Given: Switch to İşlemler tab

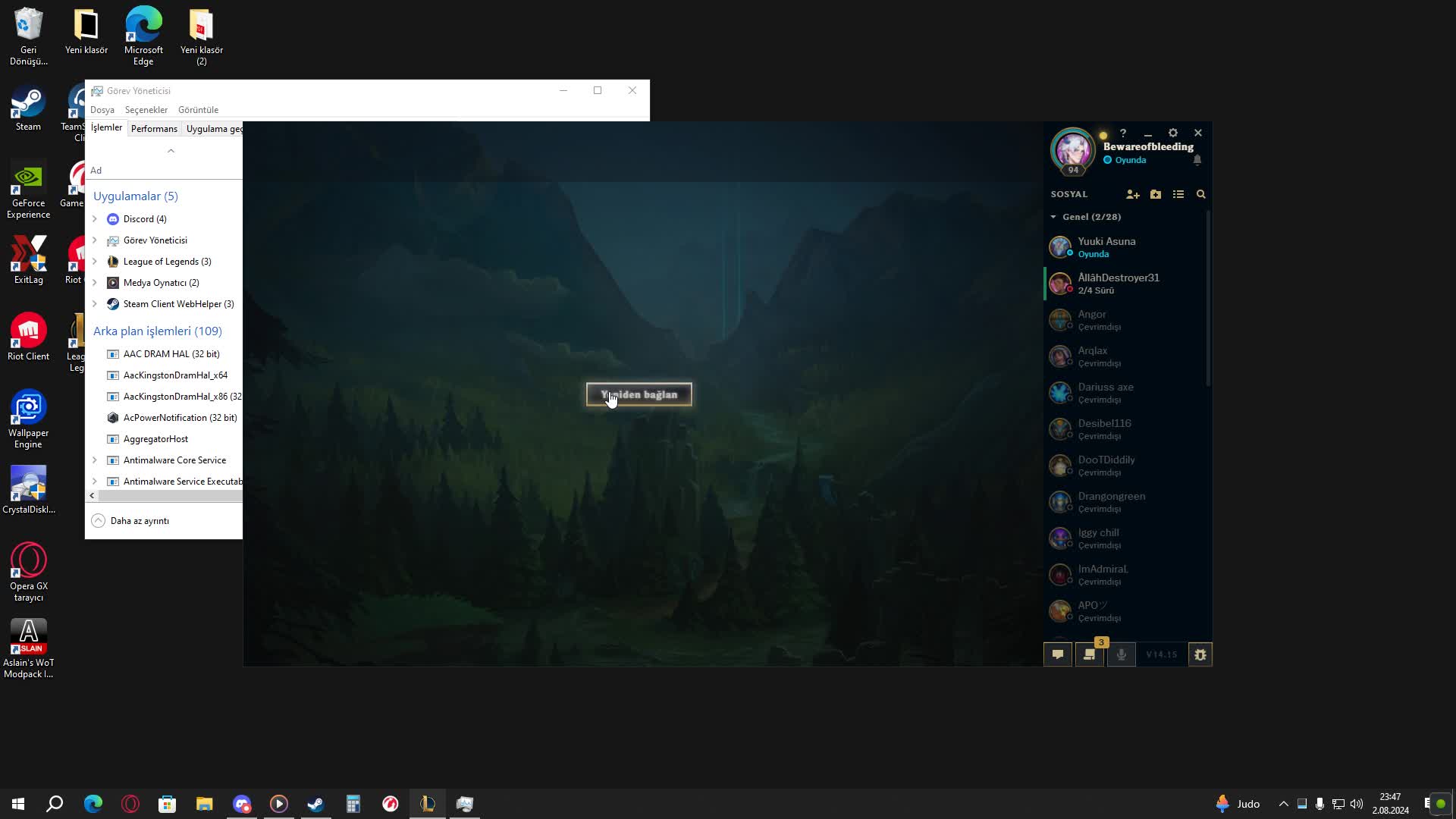Looking at the screenshot, I should [106, 128].
